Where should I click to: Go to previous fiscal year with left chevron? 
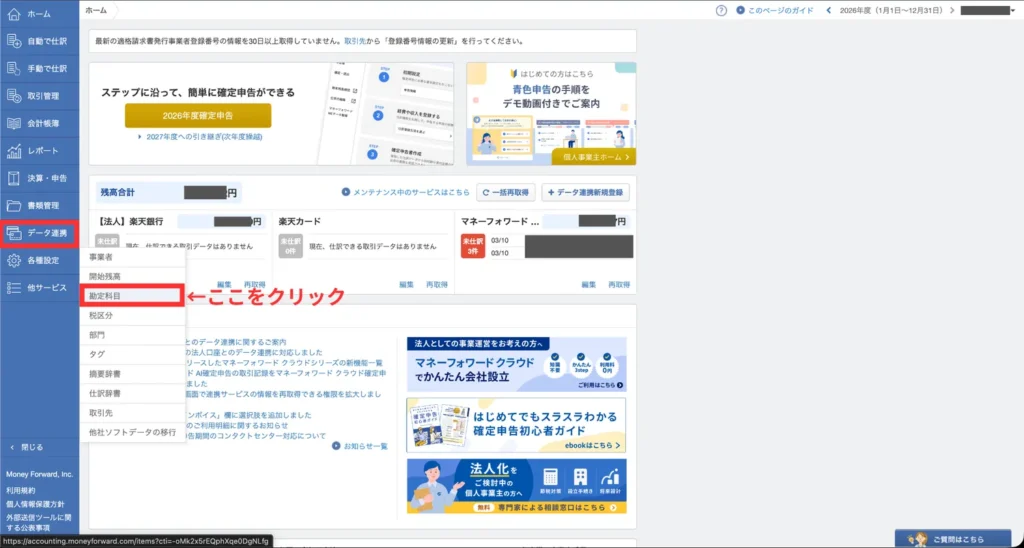tap(829, 10)
